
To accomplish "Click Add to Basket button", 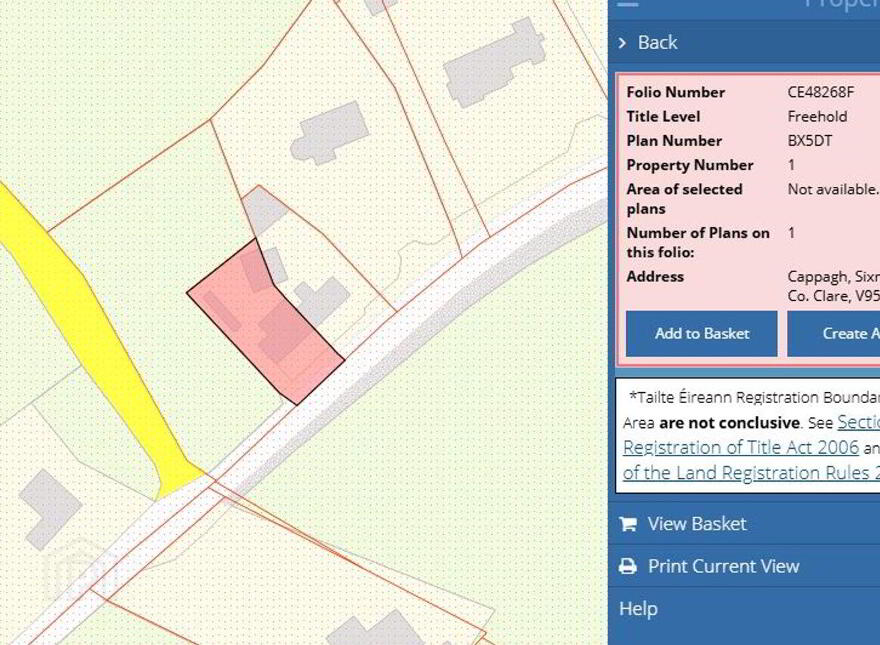I will click(x=702, y=333).
